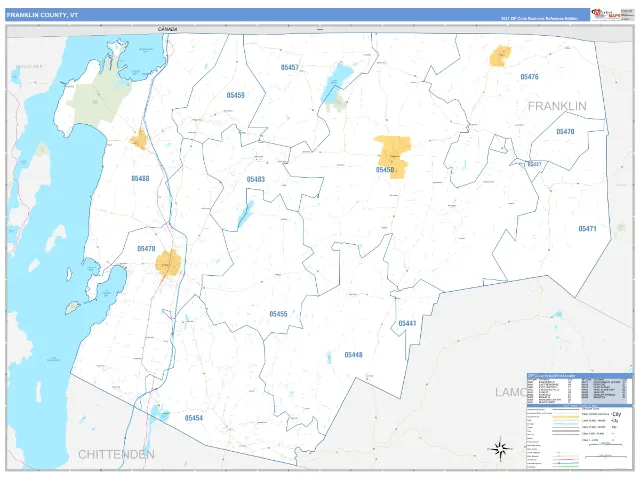Click ZIP code label 05471
Image resolution: width=640 pixels, height=480 pixels.
point(587,229)
